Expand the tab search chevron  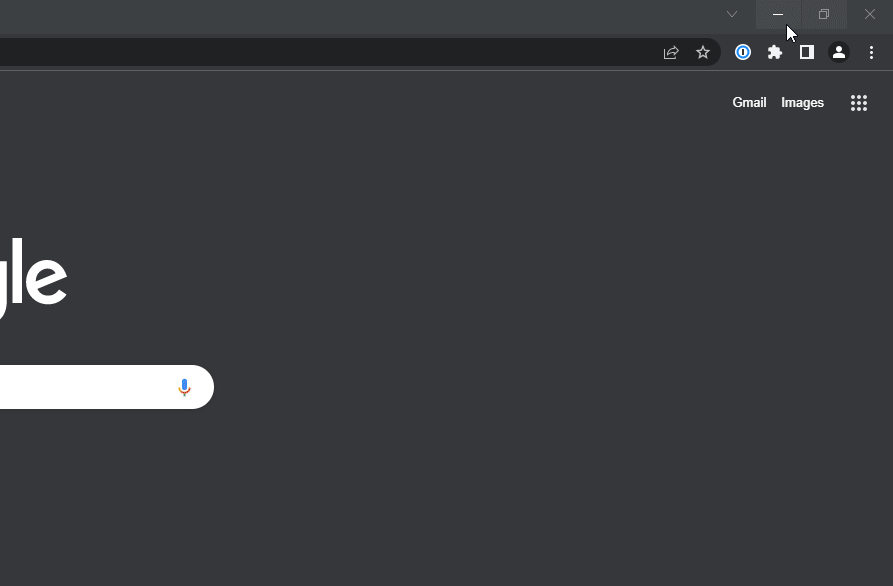[732, 14]
